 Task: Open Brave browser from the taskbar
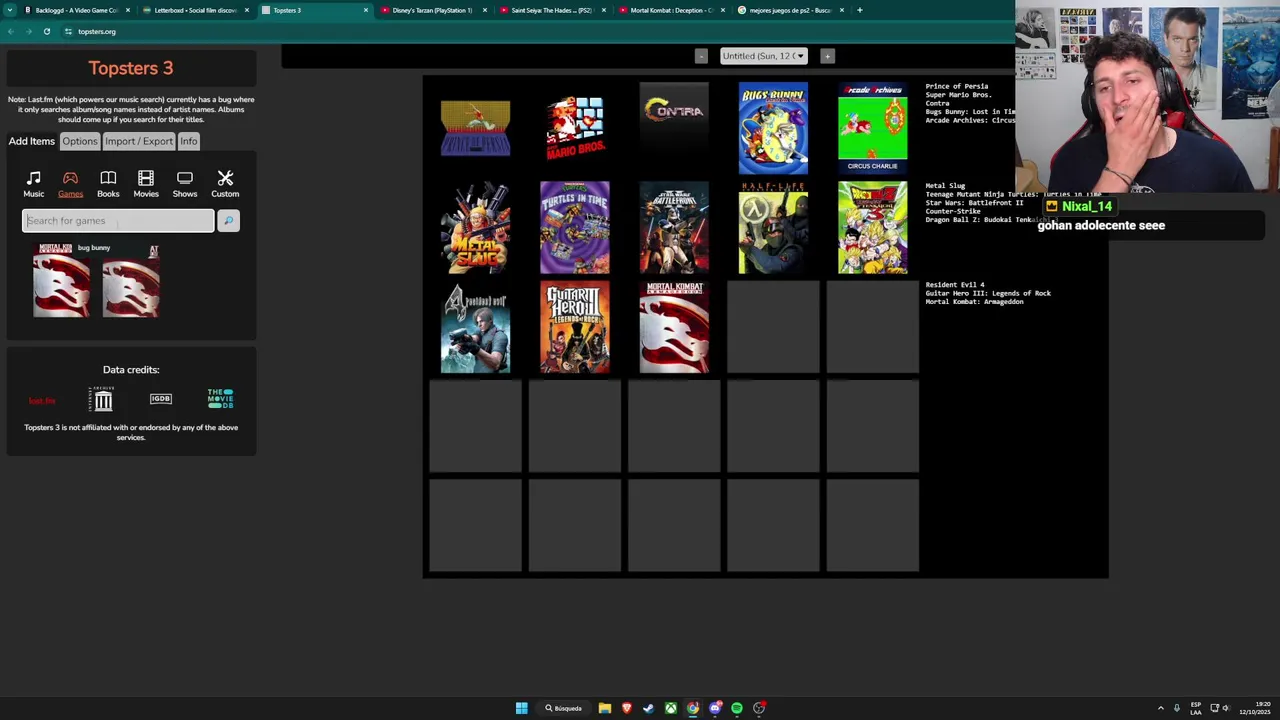click(x=627, y=708)
